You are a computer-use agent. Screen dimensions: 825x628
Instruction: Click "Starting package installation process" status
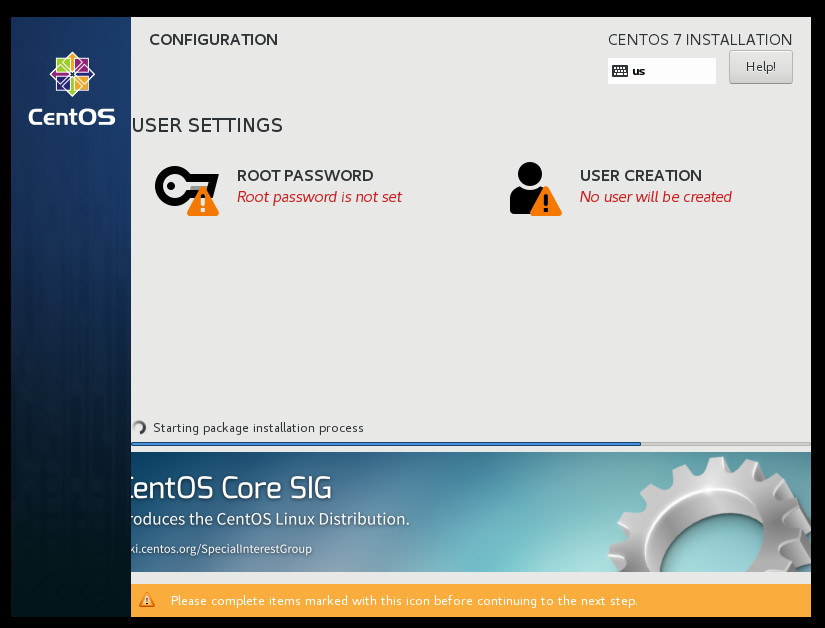(258, 428)
